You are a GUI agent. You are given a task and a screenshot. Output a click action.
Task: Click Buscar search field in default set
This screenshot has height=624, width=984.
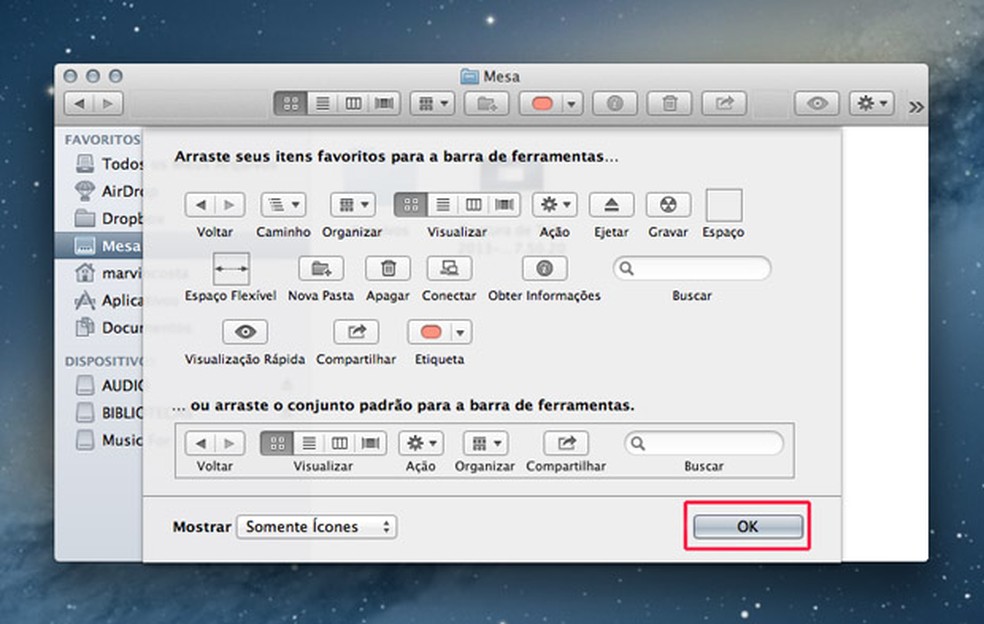[x=704, y=443]
